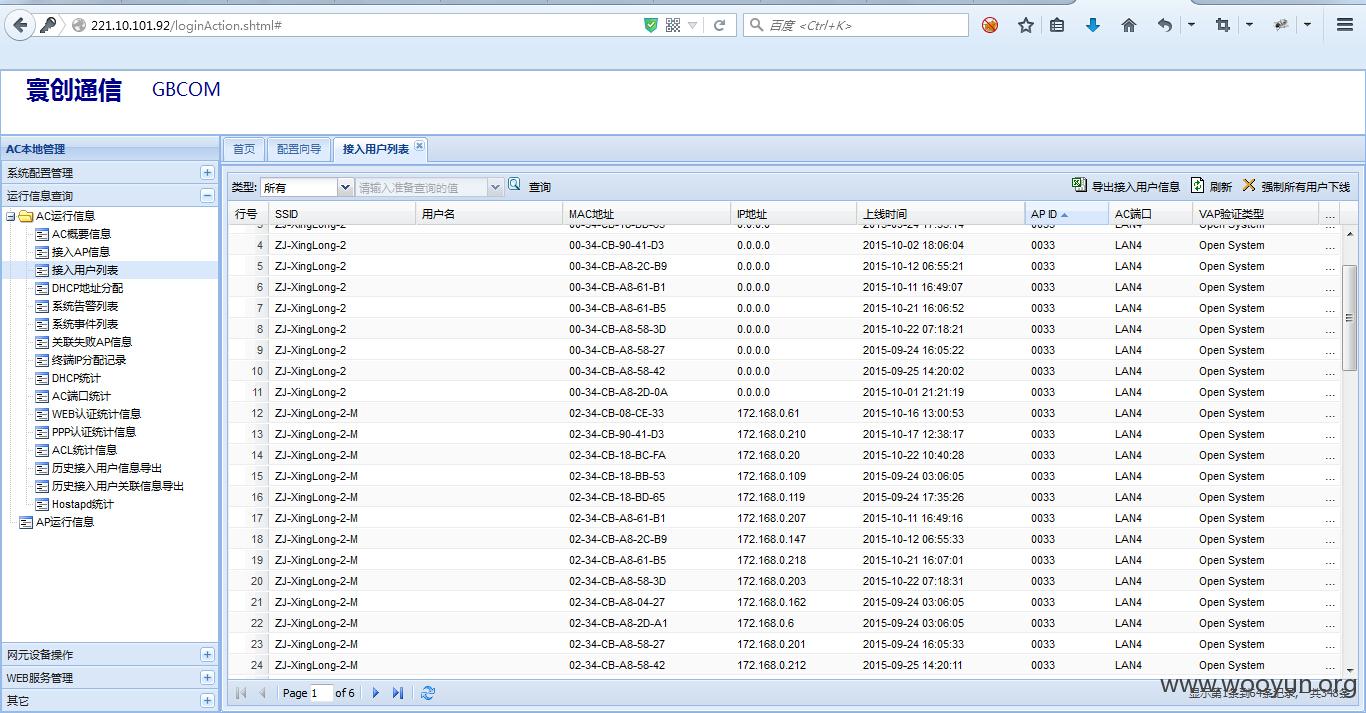The height and width of the screenshot is (713, 1366).
Task: Close the 接入用户列表 tab
Action: click(x=420, y=147)
